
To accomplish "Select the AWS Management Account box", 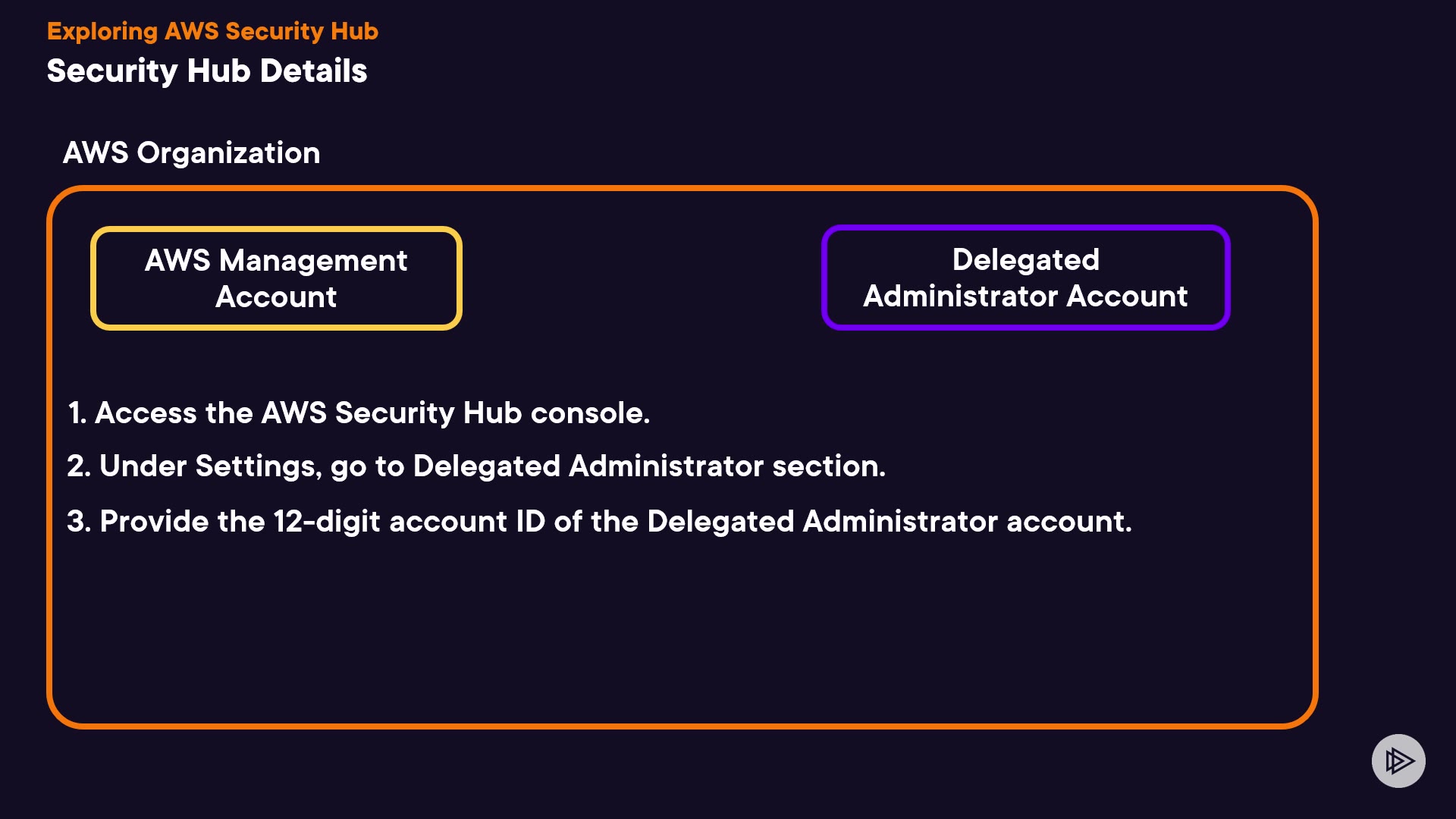I will pyautogui.click(x=276, y=278).
